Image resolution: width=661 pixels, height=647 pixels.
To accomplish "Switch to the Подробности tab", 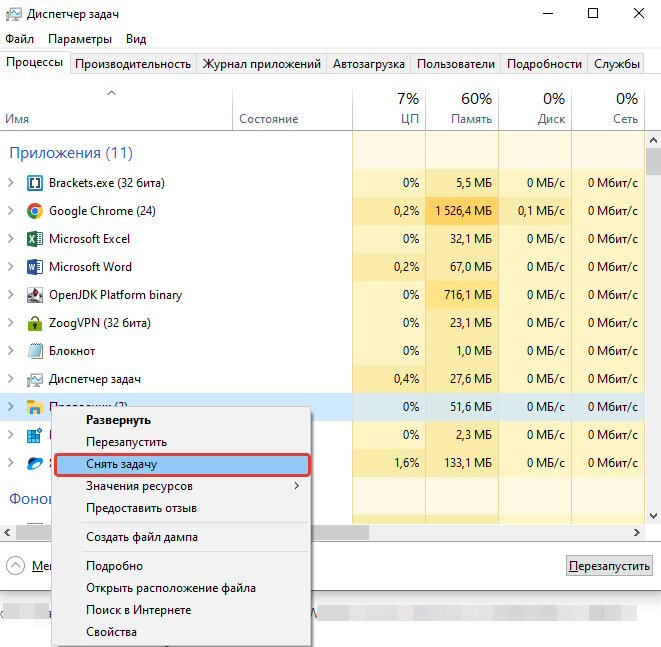I will click(544, 64).
